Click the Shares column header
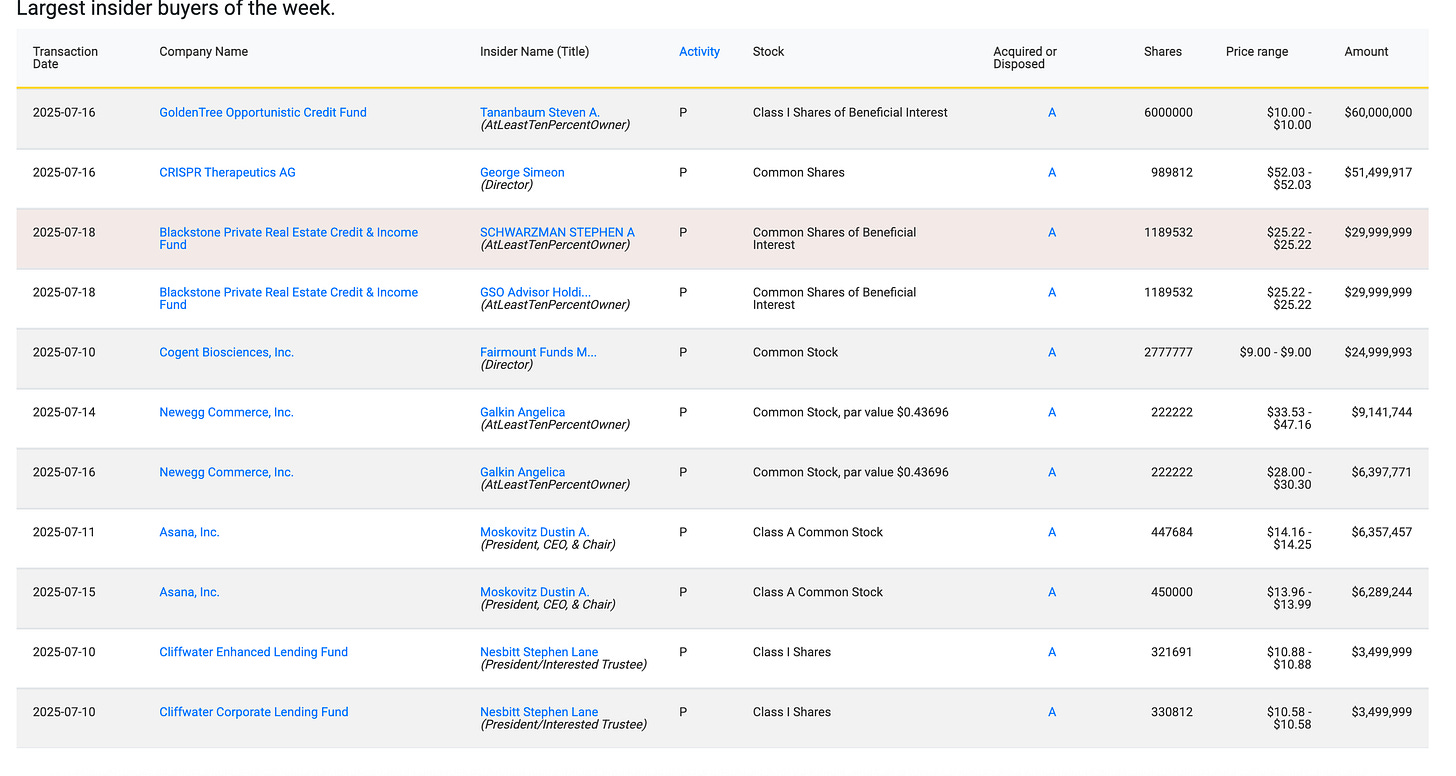This screenshot has height=776, width=1456. pos(1163,52)
